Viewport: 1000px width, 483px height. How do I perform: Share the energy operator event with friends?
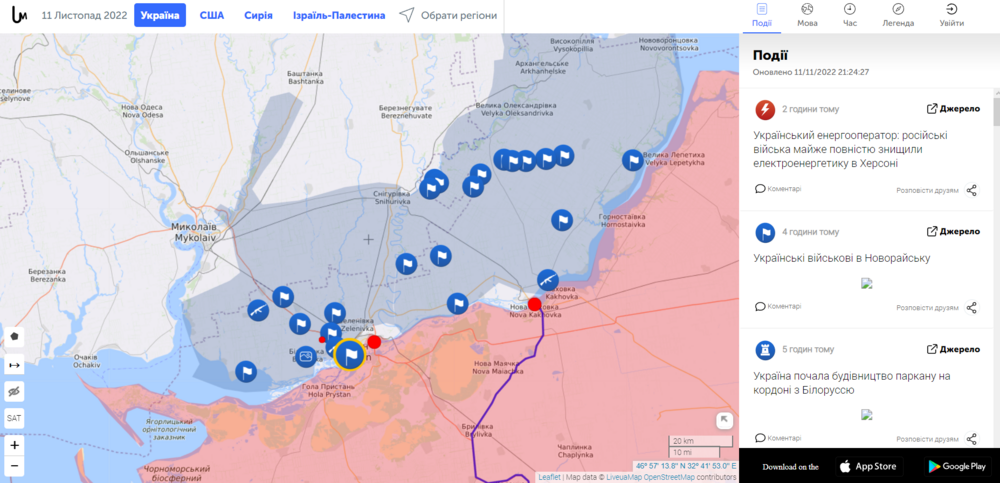(x=937, y=190)
